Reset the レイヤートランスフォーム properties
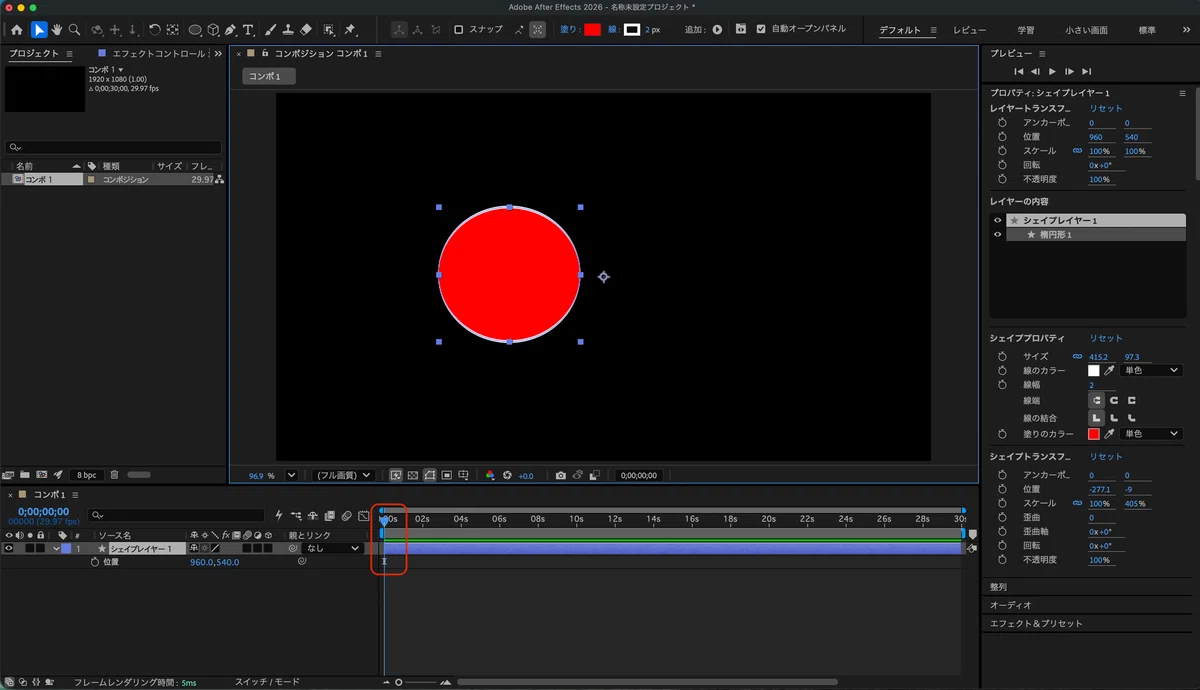Screen dimensions: 1200x690 tap(1106, 108)
